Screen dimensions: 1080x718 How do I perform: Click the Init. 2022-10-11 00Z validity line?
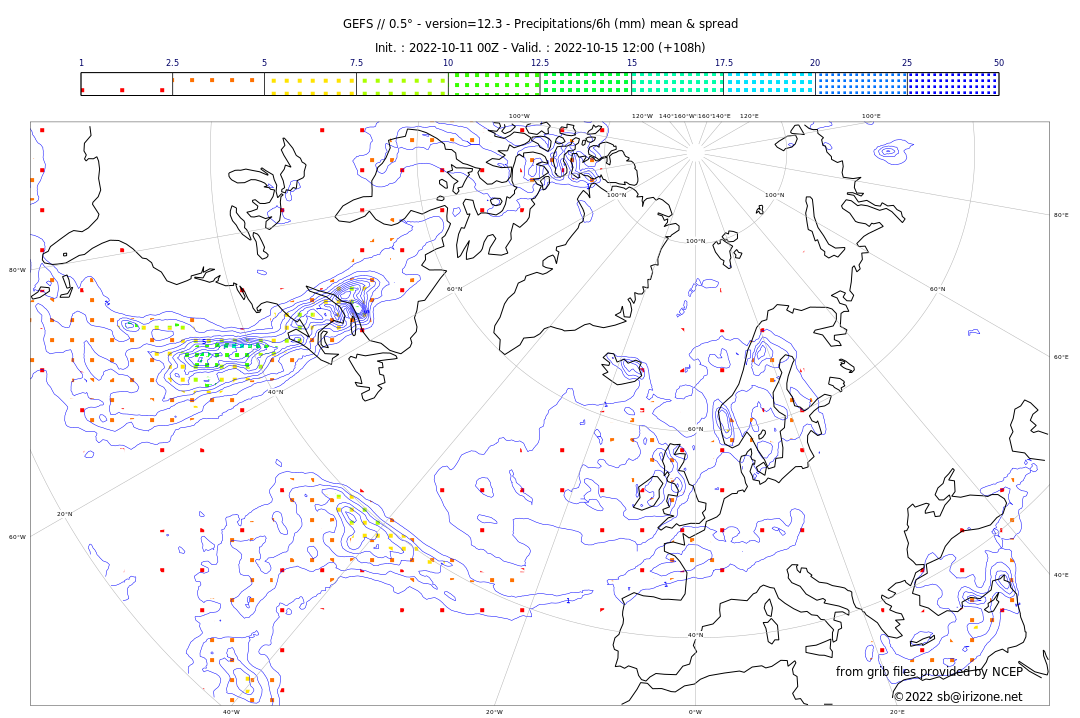pos(540,48)
